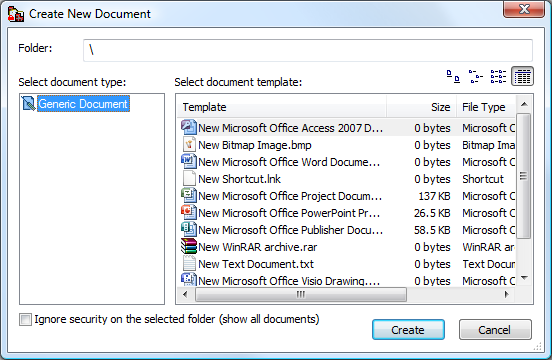This screenshot has width=552, height=360.
Task: Click the Create button
Action: [x=408, y=330]
